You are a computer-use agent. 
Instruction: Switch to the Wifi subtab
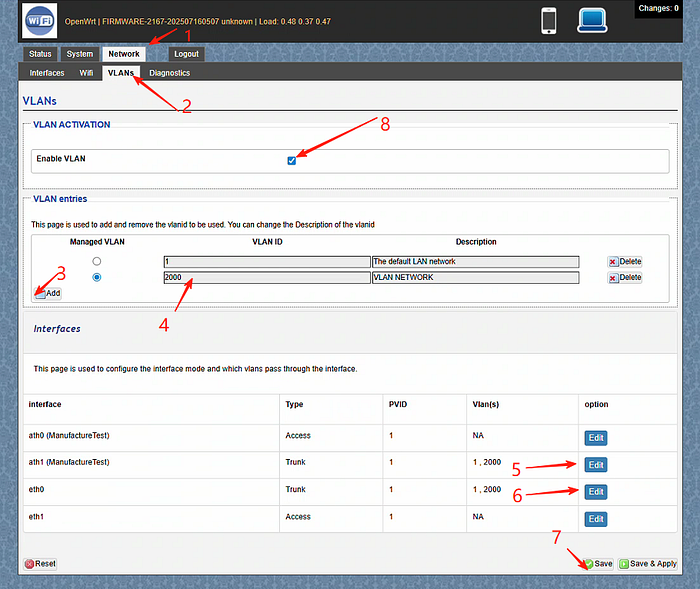86,73
